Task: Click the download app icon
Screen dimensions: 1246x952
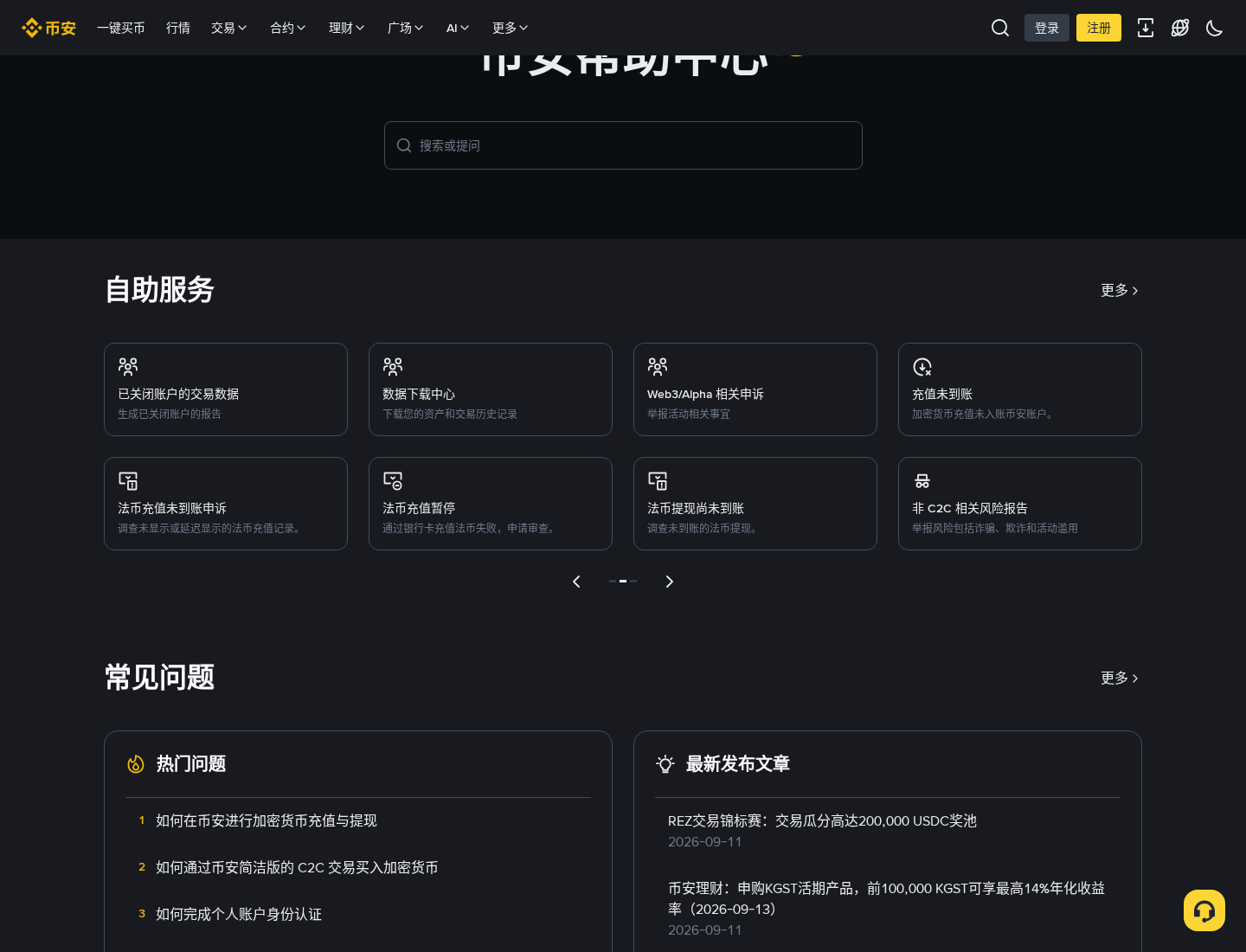Action: [1146, 28]
